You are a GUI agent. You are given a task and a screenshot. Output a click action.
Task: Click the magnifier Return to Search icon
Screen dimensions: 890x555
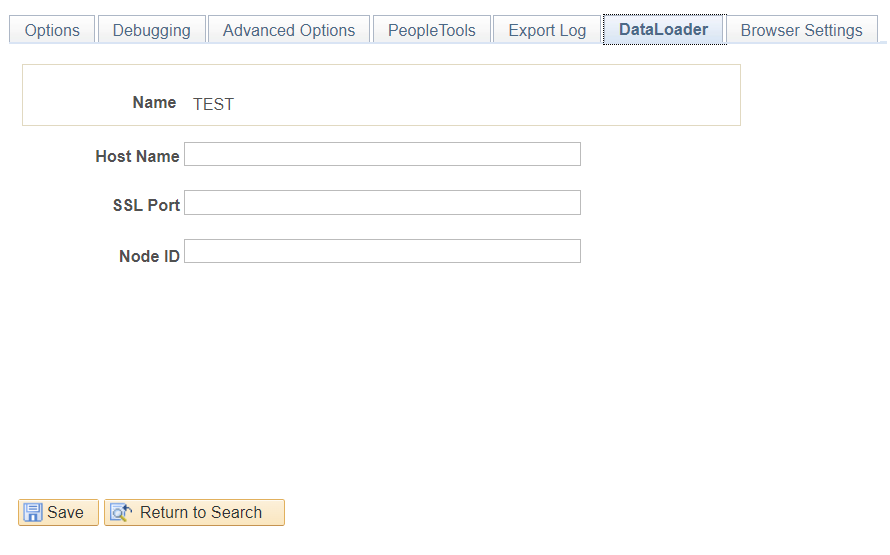[x=122, y=513]
